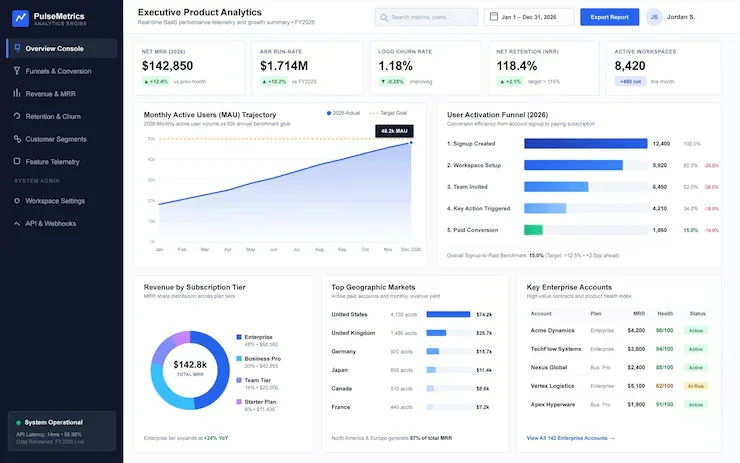The image size is (740, 463).
Task: Open Retention & Churn page
Action: (x=62, y=116)
